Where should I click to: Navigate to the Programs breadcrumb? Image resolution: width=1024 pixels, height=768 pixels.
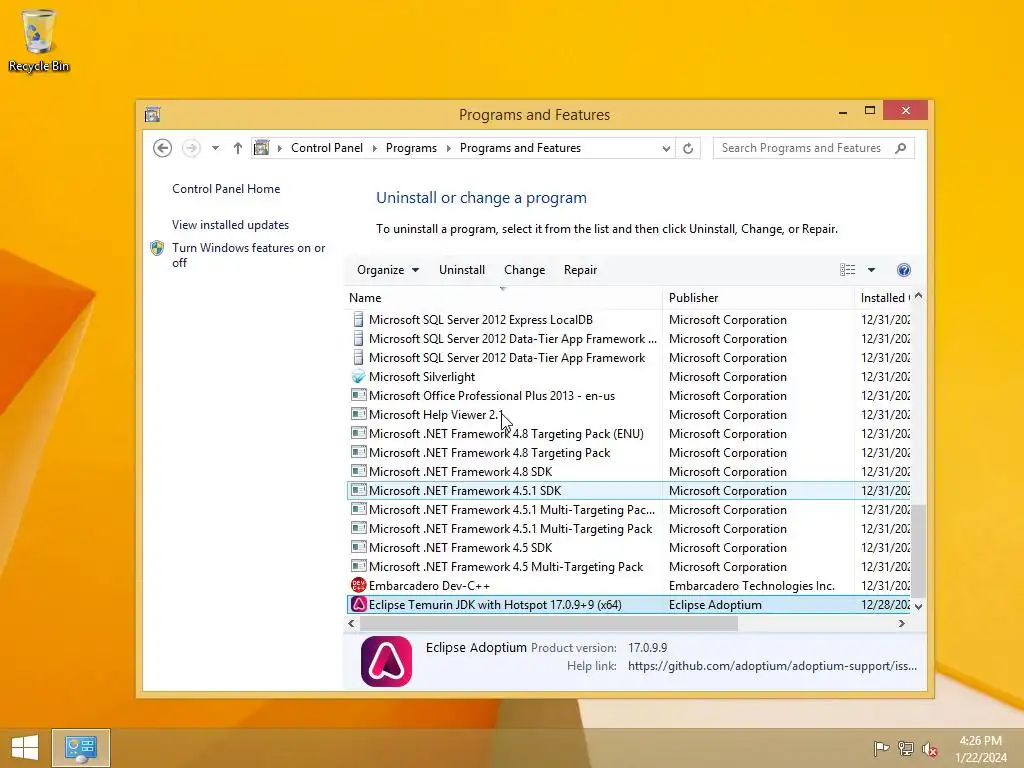coord(411,148)
